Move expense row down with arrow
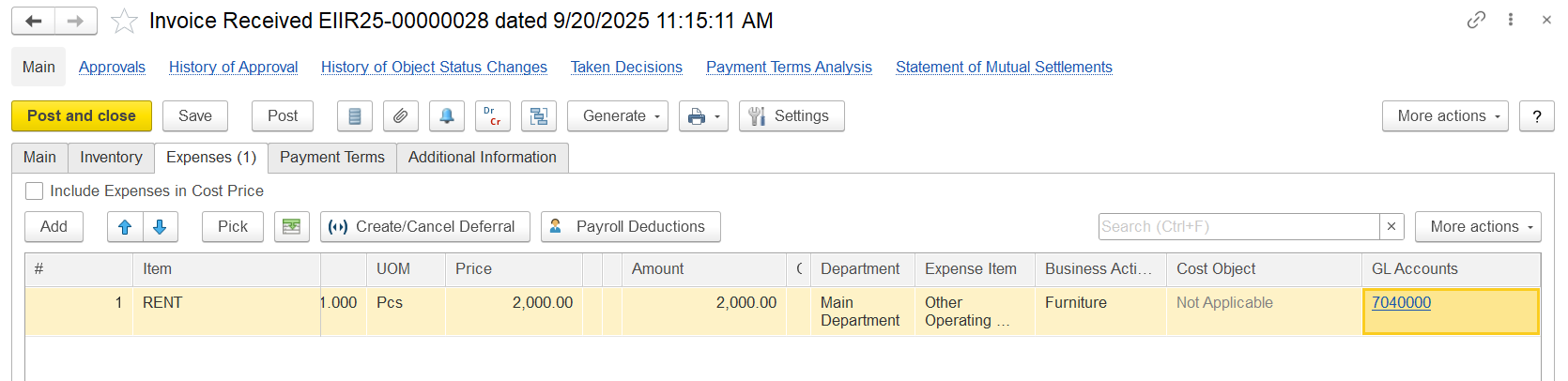Image resolution: width=1568 pixels, height=381 pixels. 160,227
